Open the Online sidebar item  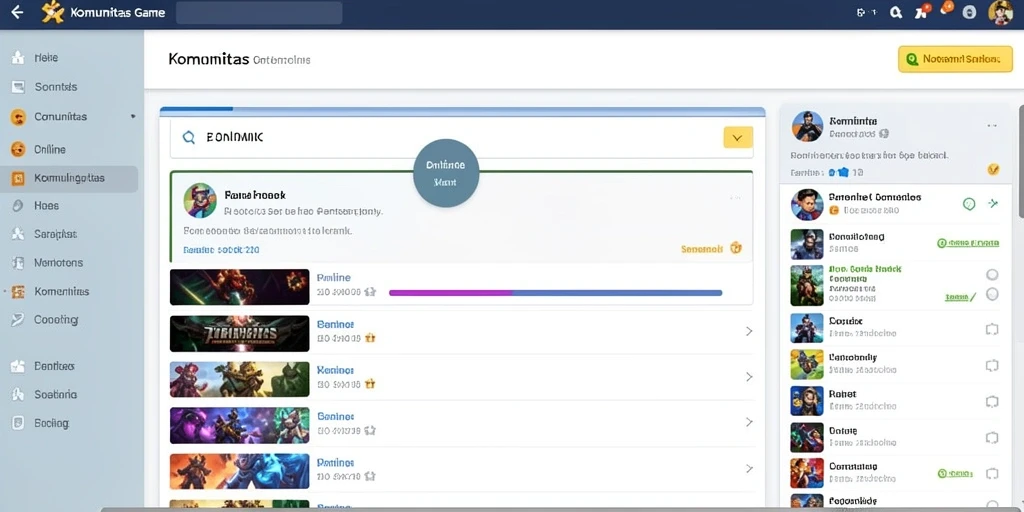coord(50,150)
